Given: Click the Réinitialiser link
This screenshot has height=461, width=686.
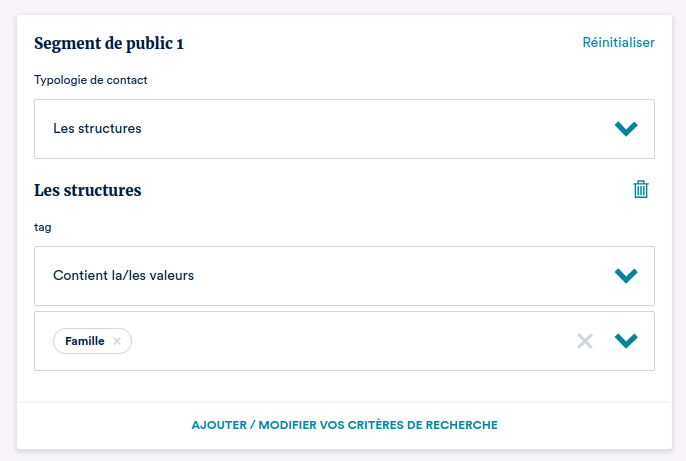Looking at the screenshot, I should [618, 43].
